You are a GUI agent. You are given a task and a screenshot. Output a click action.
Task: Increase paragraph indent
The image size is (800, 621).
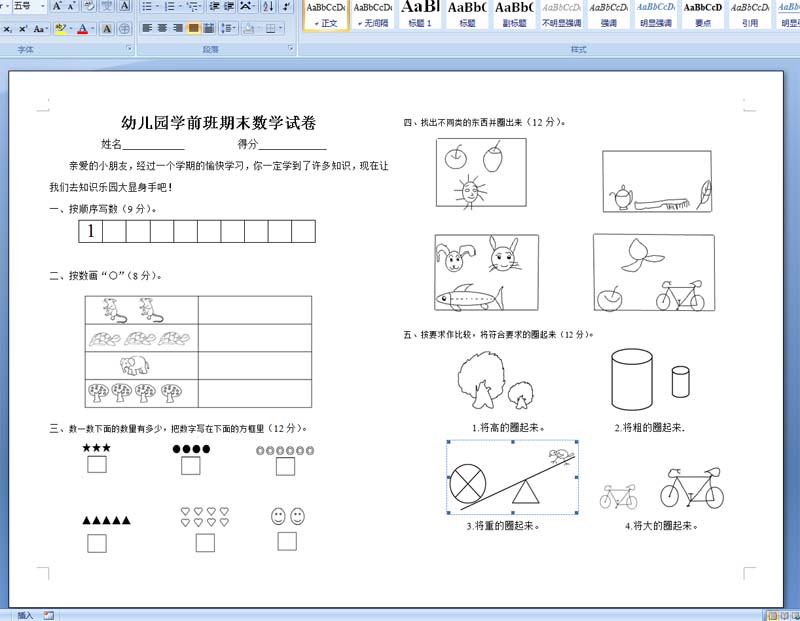[x=230, y=7]
